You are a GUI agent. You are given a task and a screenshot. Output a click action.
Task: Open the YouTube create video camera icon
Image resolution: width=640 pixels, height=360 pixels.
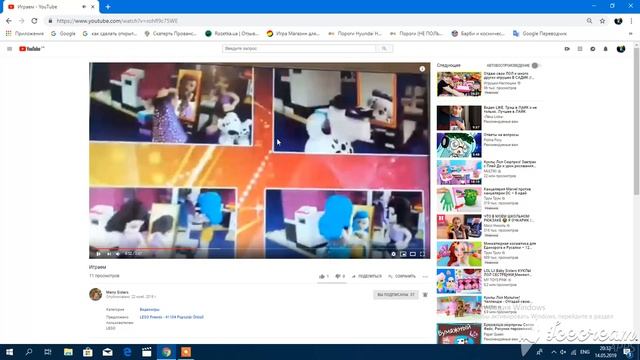point(567,49)
